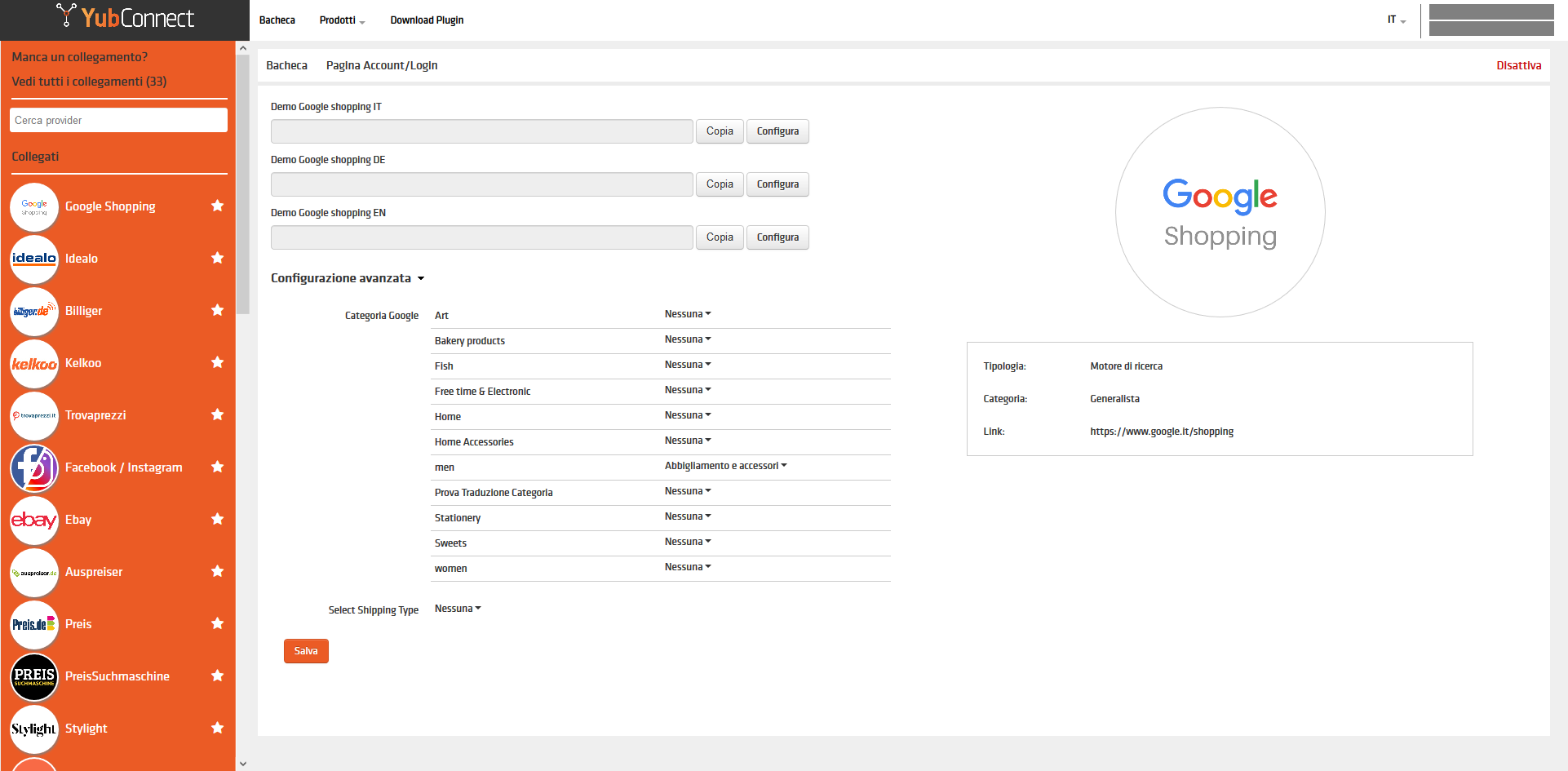Screen dimensions: 1568x771
Task: Toggle favorite star for PreisSuchmaschine
Action: coord(217,676)
